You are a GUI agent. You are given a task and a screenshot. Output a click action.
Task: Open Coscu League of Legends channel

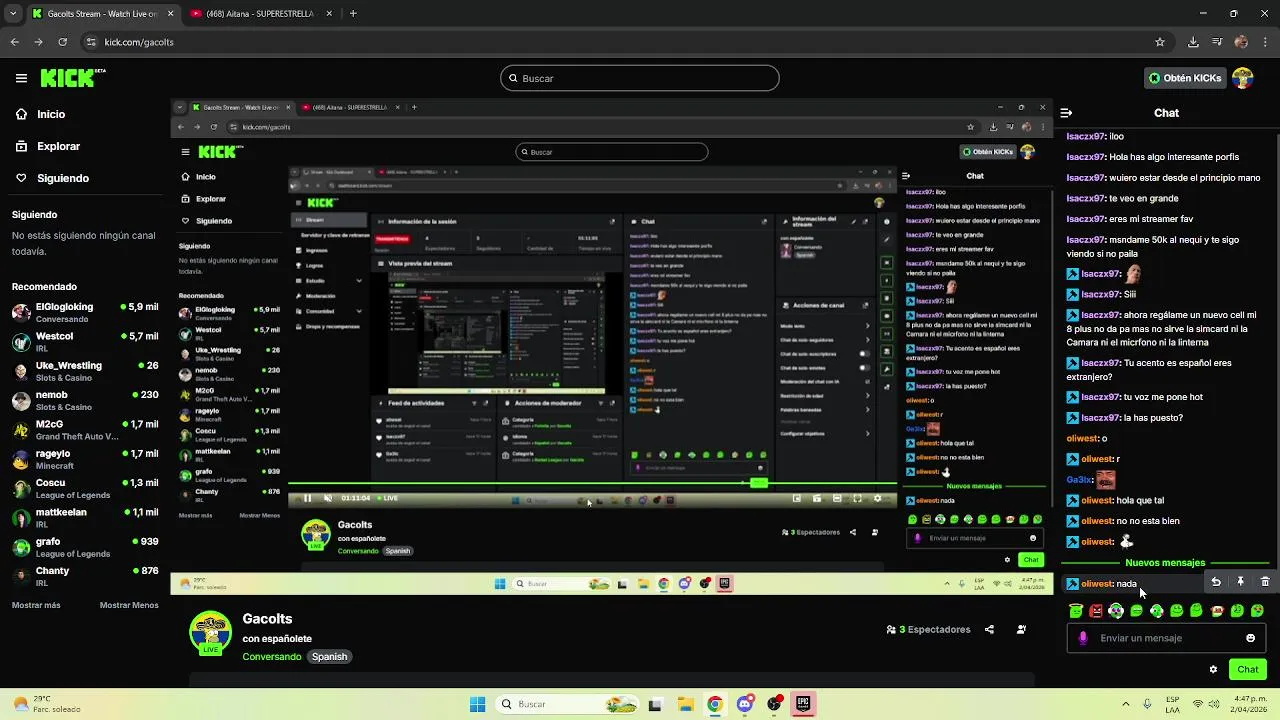(85, 488)
